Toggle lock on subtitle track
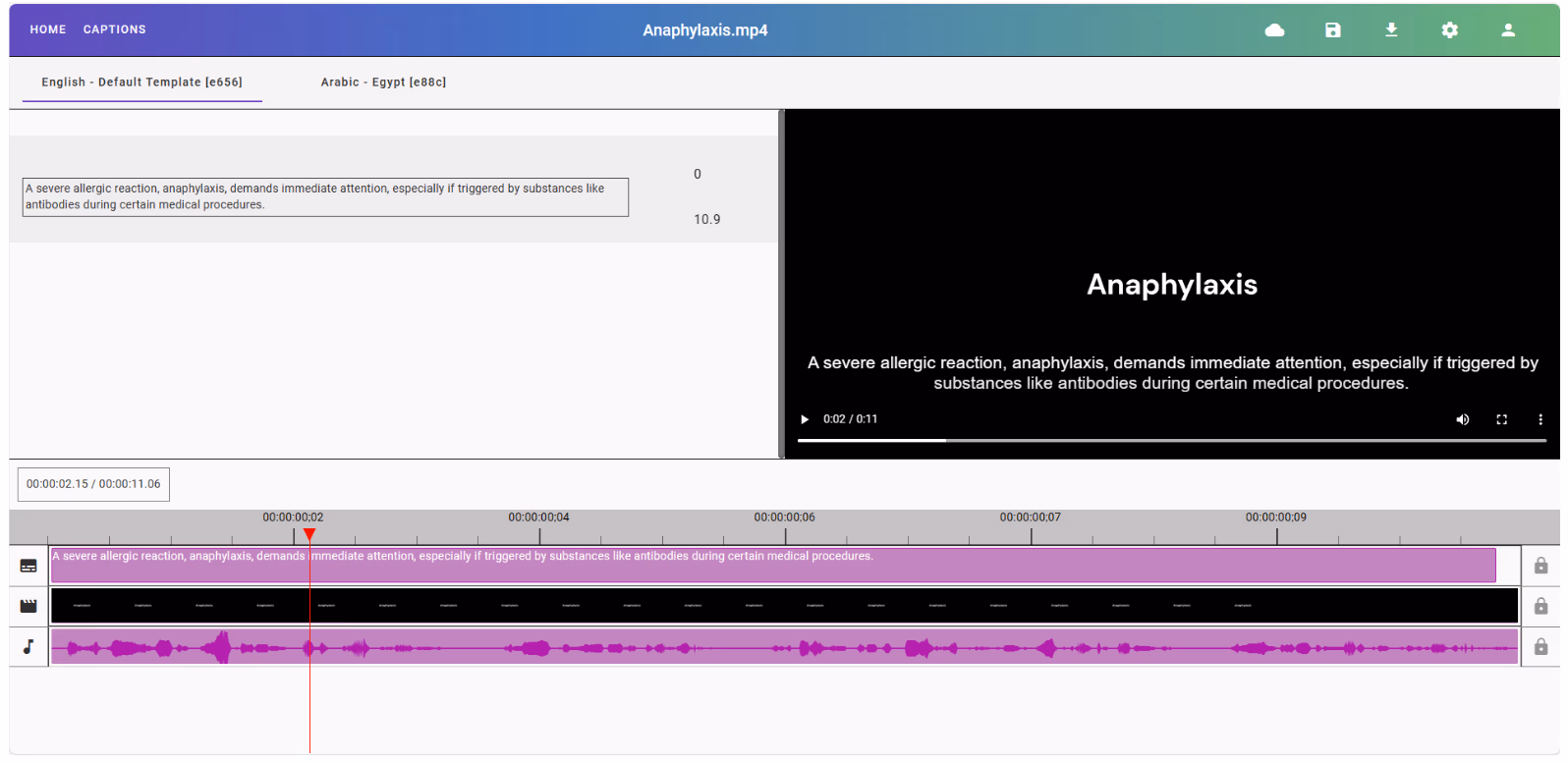The image size is (1568, 762). click(1540, 566)
